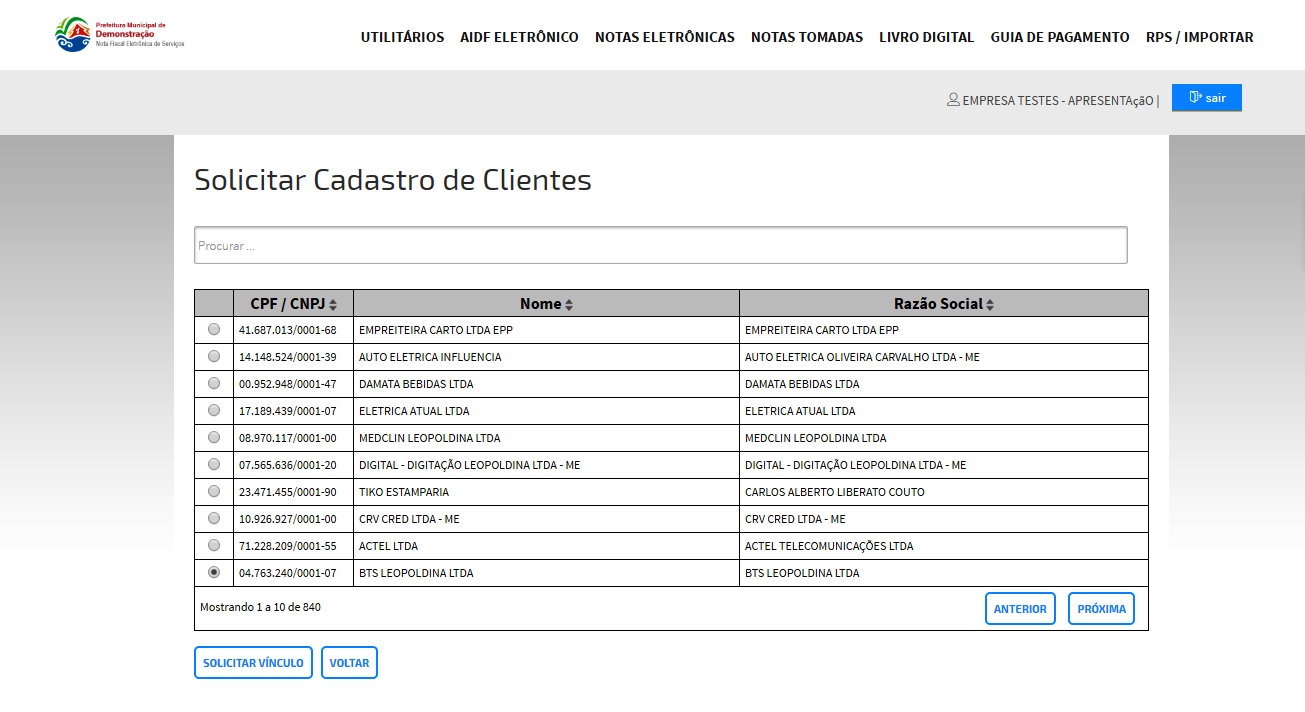Open the UTILITÁRIOS menu
The image size is (1305, 712).
(402, 37)
